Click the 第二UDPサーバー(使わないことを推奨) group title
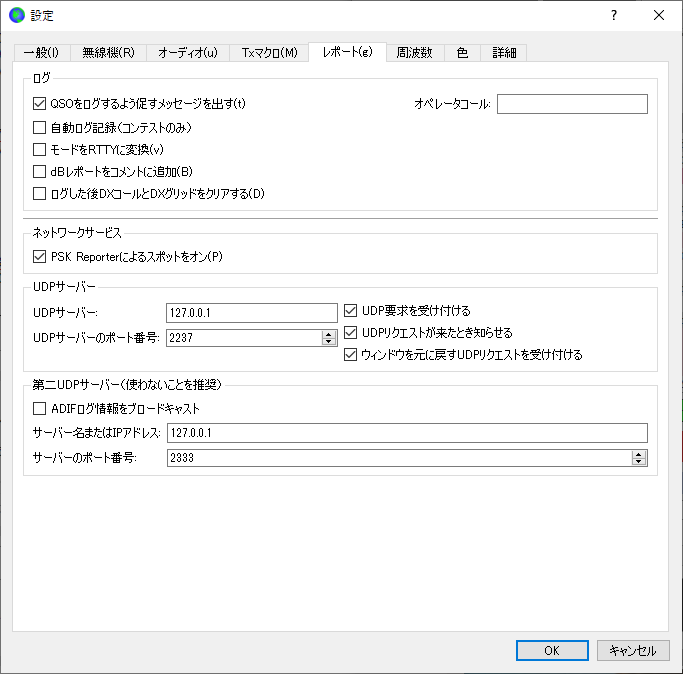This screenshot has height=674, width=683. pos(127,385)
